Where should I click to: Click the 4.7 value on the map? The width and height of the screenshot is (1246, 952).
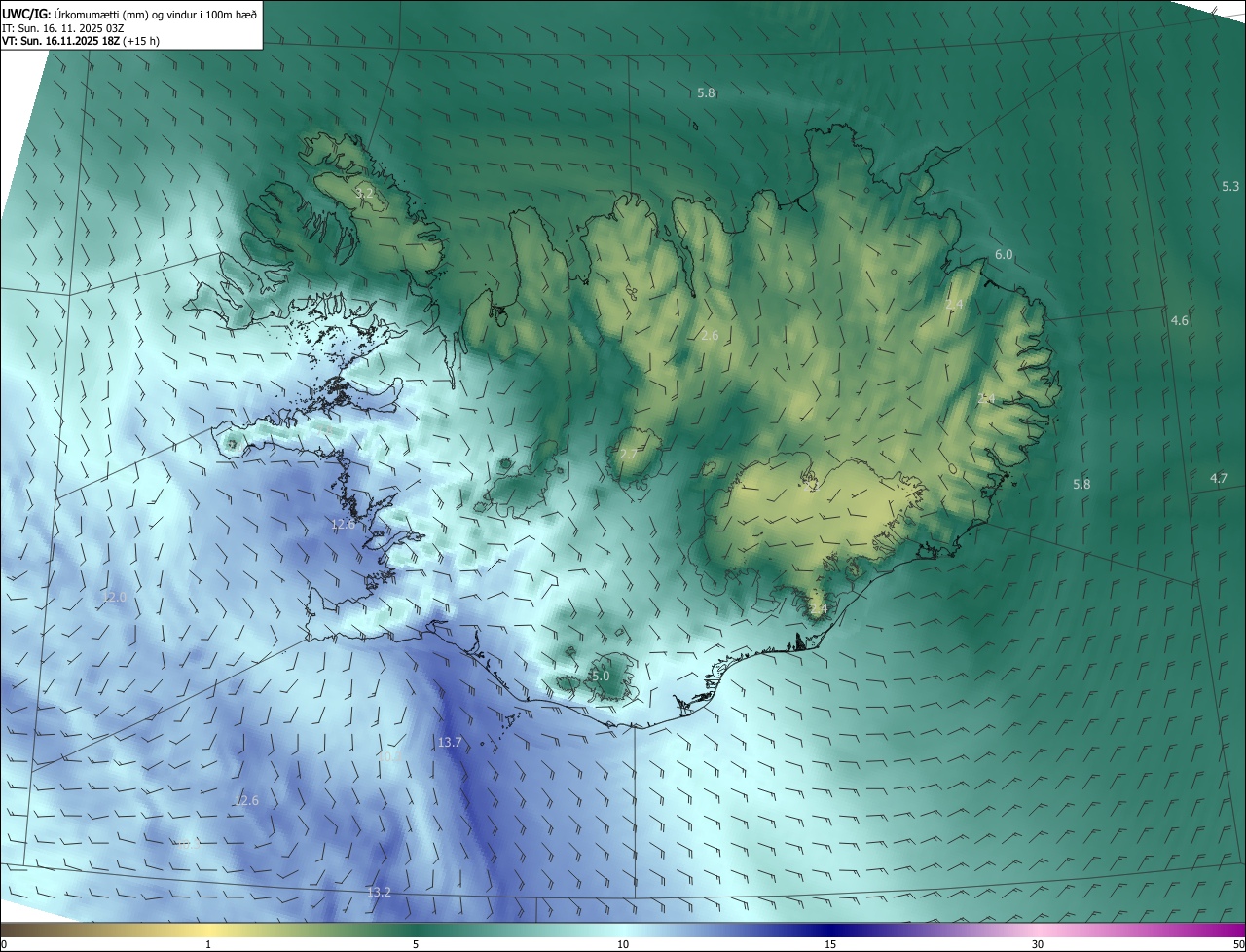tap(1218, 478)
